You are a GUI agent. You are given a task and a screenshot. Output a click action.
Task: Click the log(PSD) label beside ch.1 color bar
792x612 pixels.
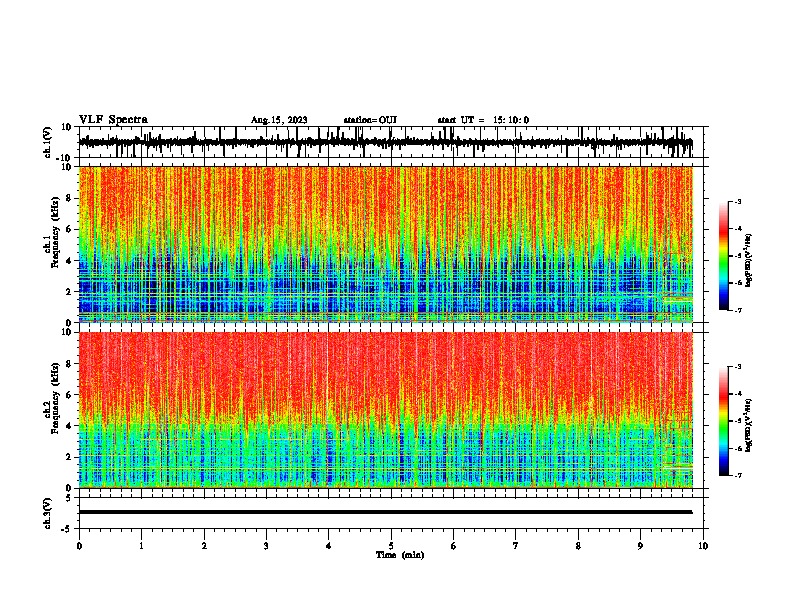coord(749,261)
